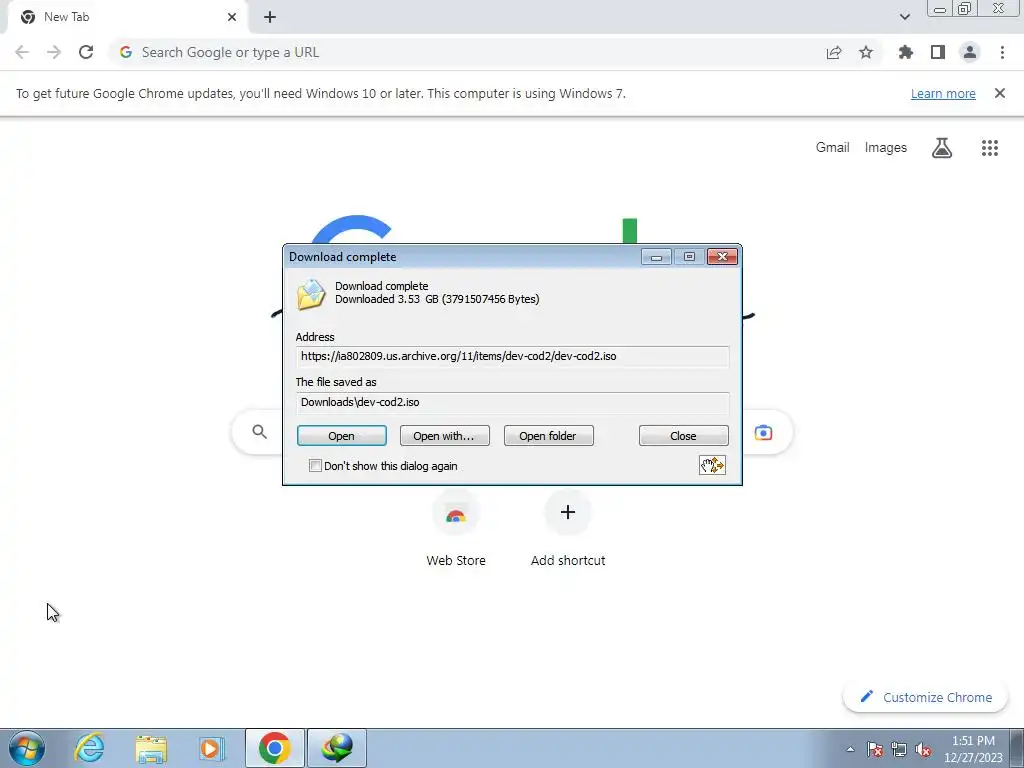Open a new tab with plus button
The width and height of the screenshot is (1024, 768).
(270, 17)
